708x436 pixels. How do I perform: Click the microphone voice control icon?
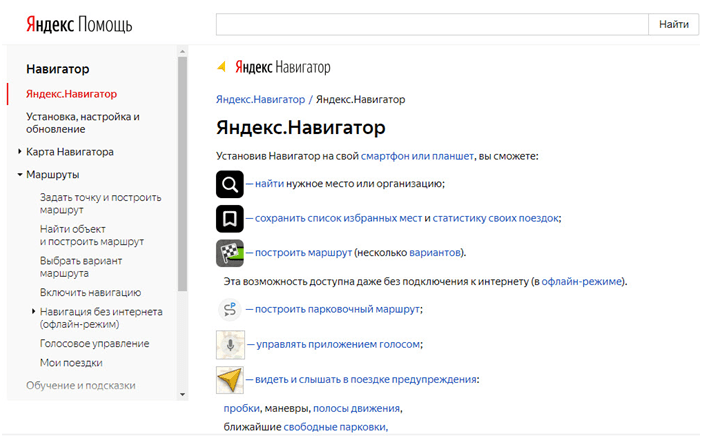[230, 344]
